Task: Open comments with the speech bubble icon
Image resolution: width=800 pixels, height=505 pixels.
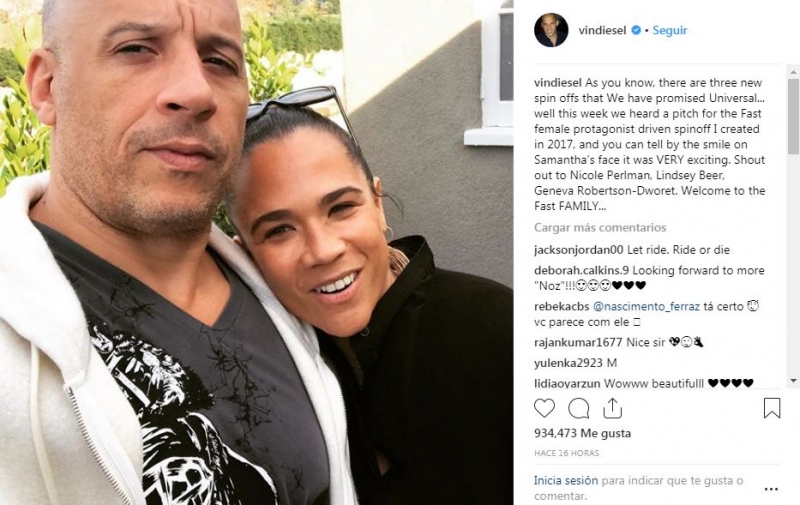Action: click(579, 408)
